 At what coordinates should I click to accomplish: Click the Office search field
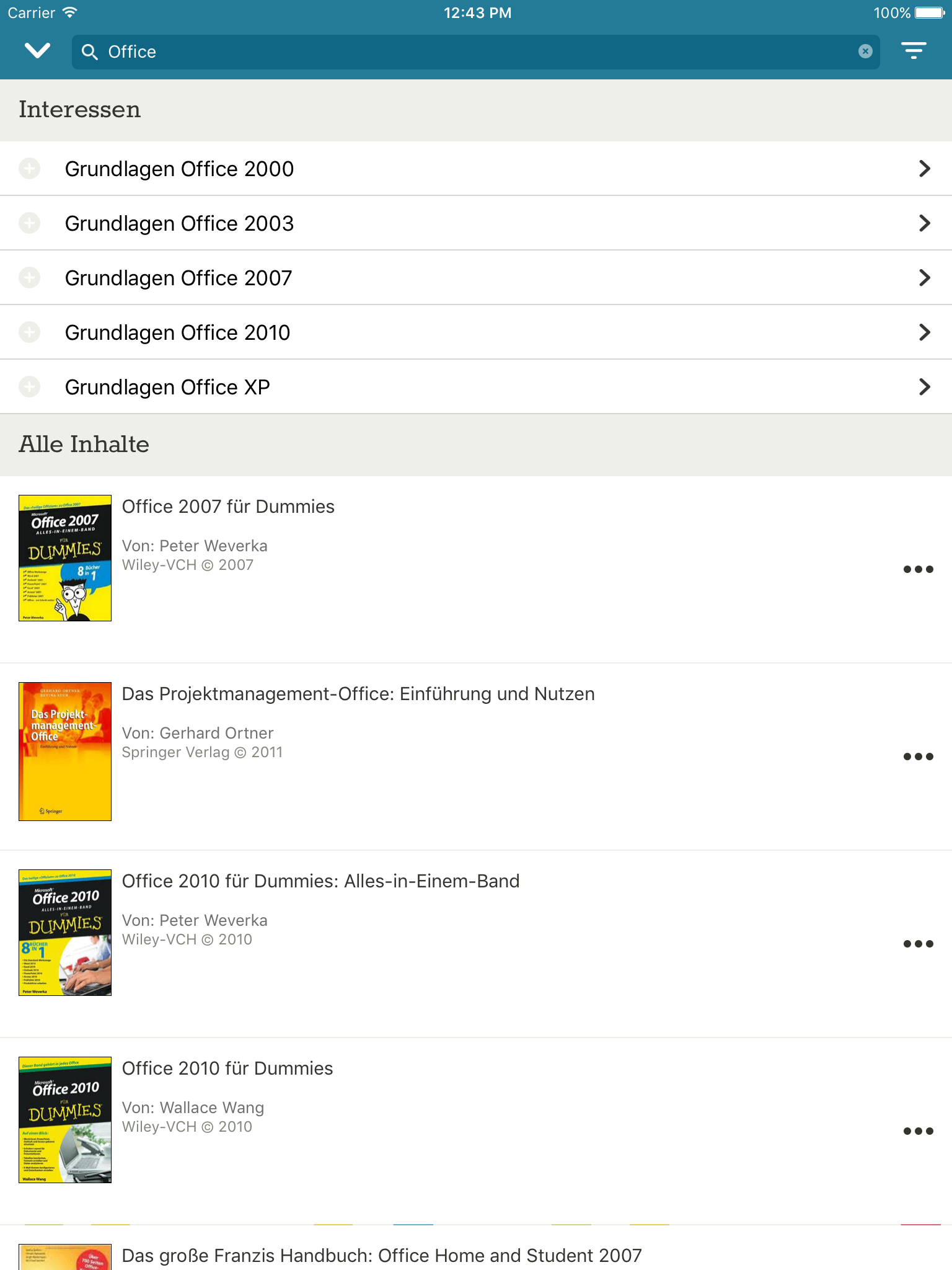click(x=475, y=52)
